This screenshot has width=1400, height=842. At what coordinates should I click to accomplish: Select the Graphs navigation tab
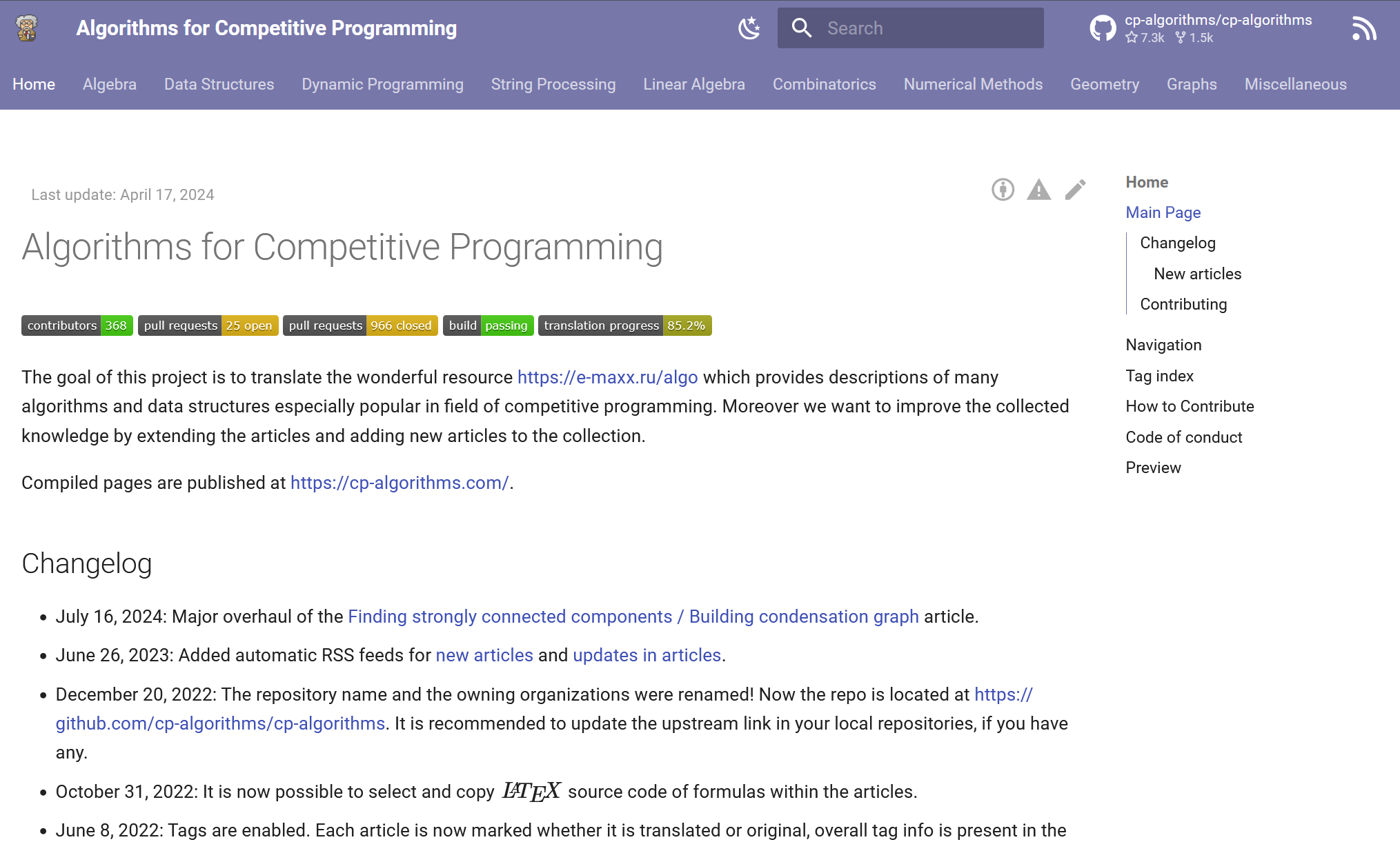point(1192,84)
